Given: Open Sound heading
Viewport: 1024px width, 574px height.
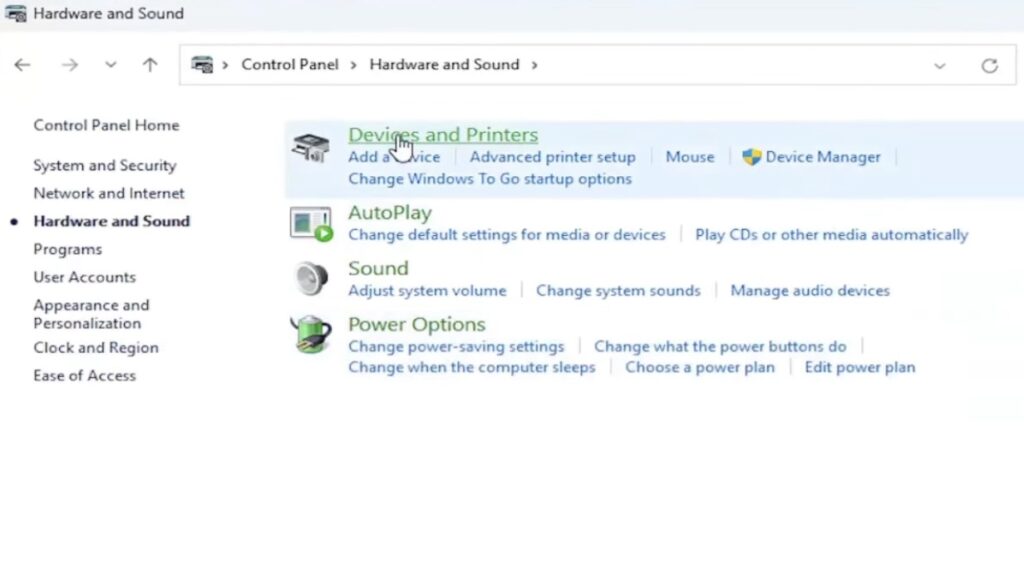Looking at the screenshot, I should click(378, 268).
